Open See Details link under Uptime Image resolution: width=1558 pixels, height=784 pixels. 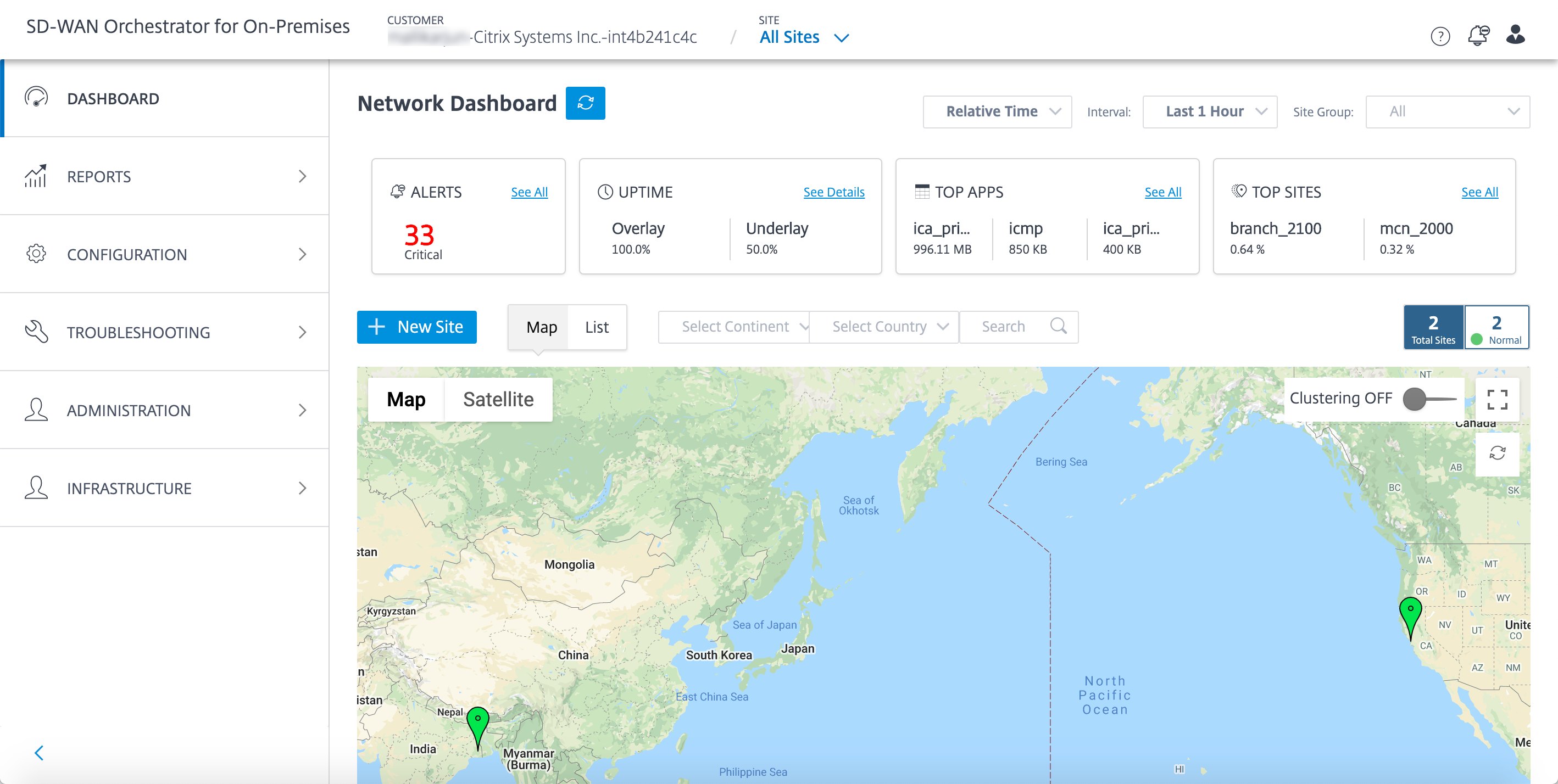coord(833,192)
